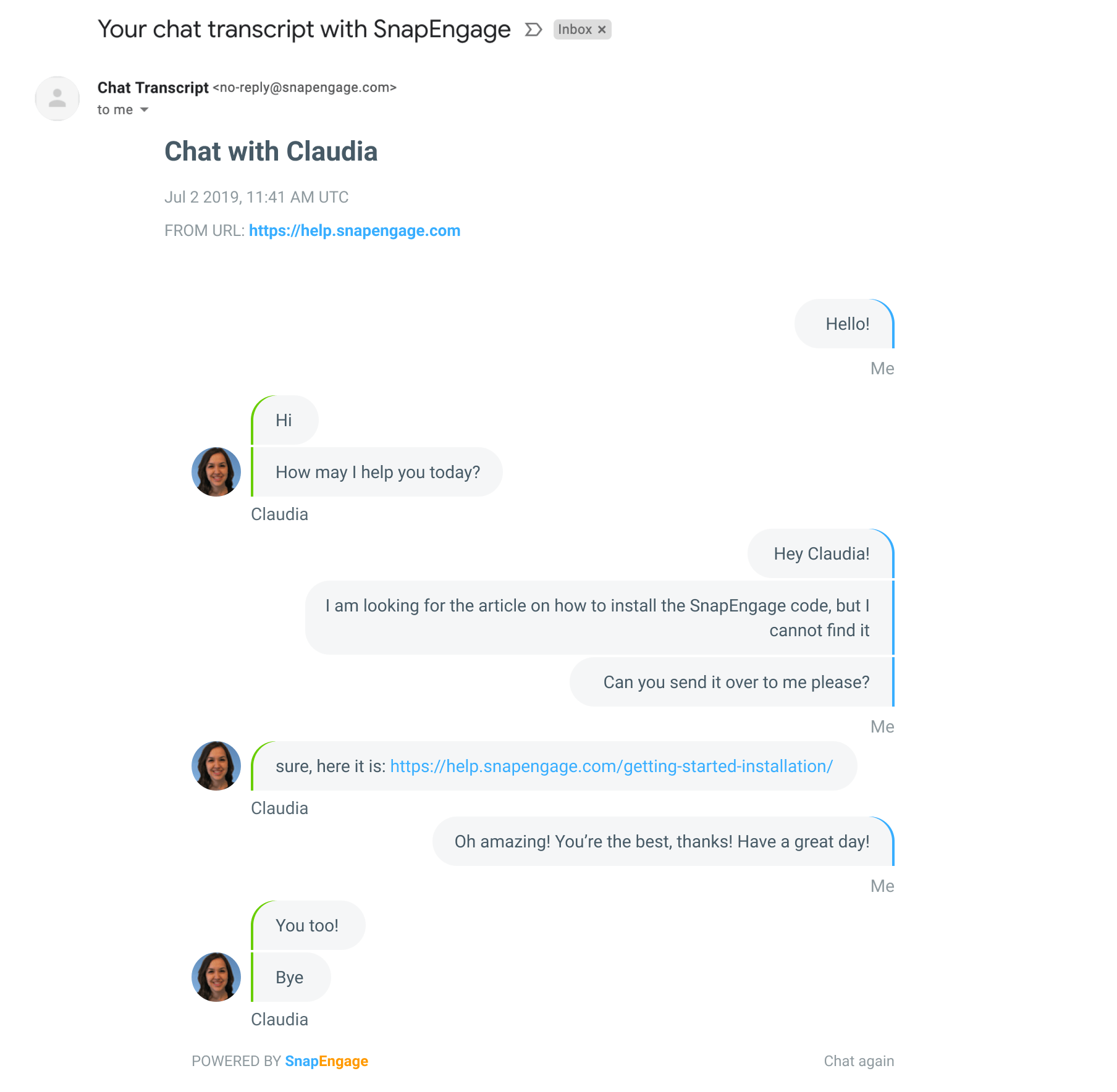Open the getting-started-installation article link
The width and height of the screenshot is (1117, 1092).
611,766
